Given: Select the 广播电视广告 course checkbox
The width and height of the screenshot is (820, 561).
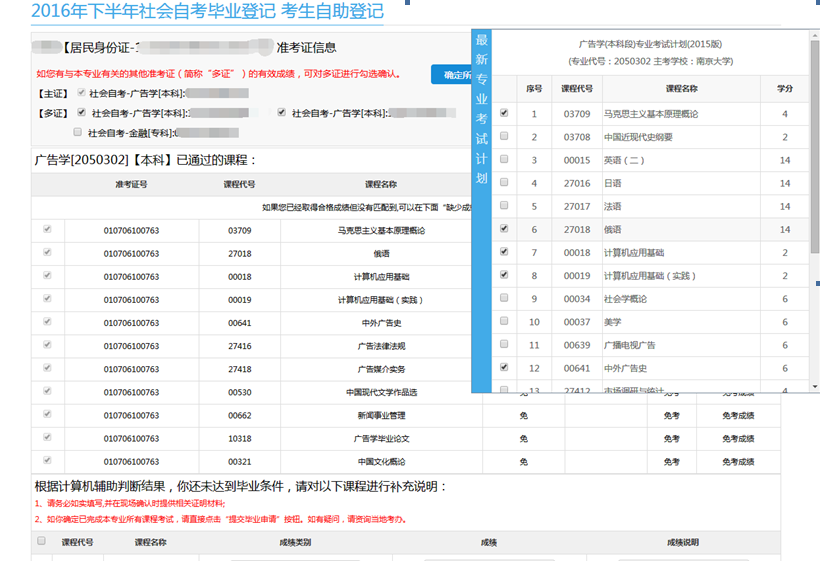Looking at the screenshot, I should click(503, 344).
